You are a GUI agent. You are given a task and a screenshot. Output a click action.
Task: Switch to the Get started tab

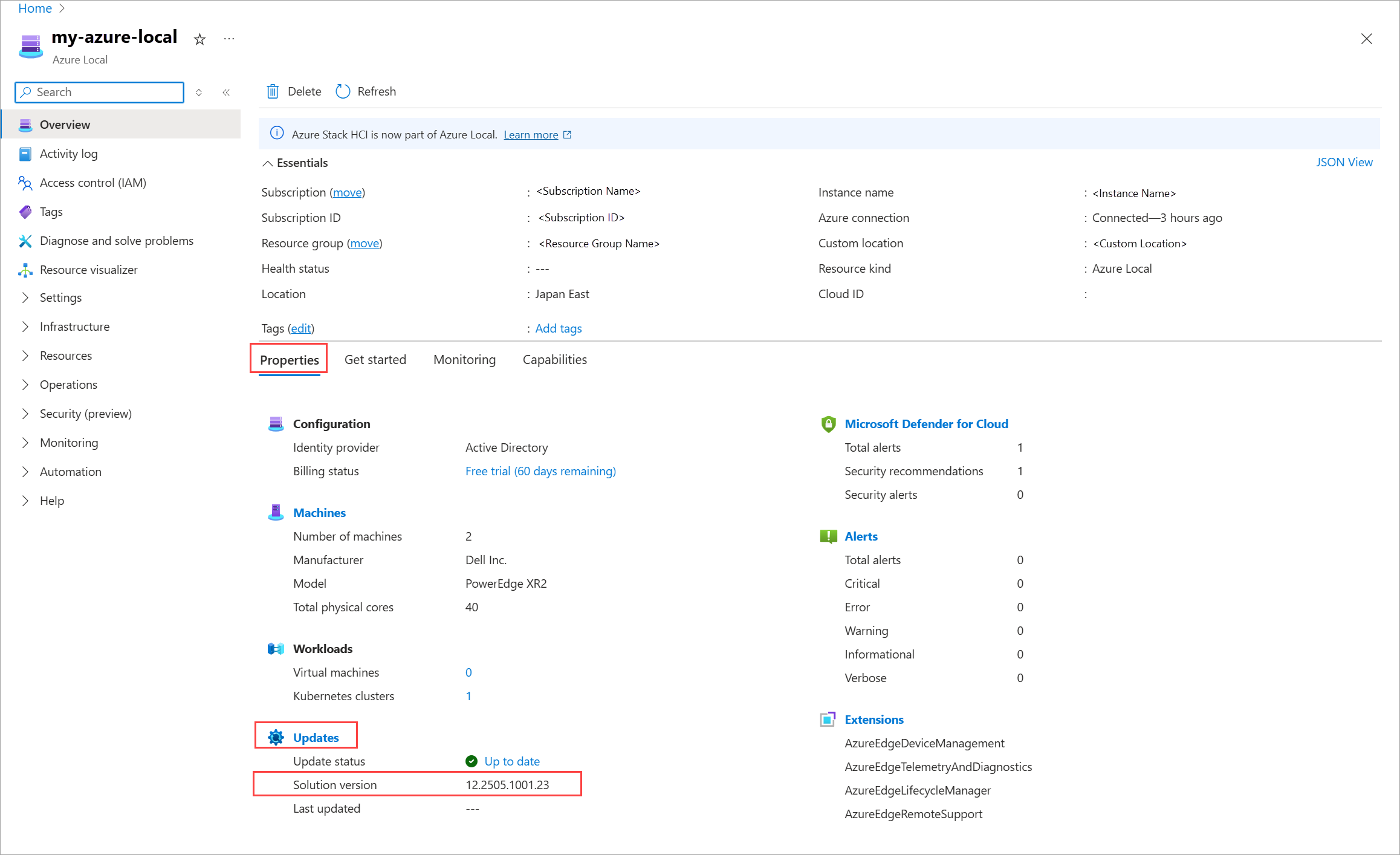coord(375,360)
